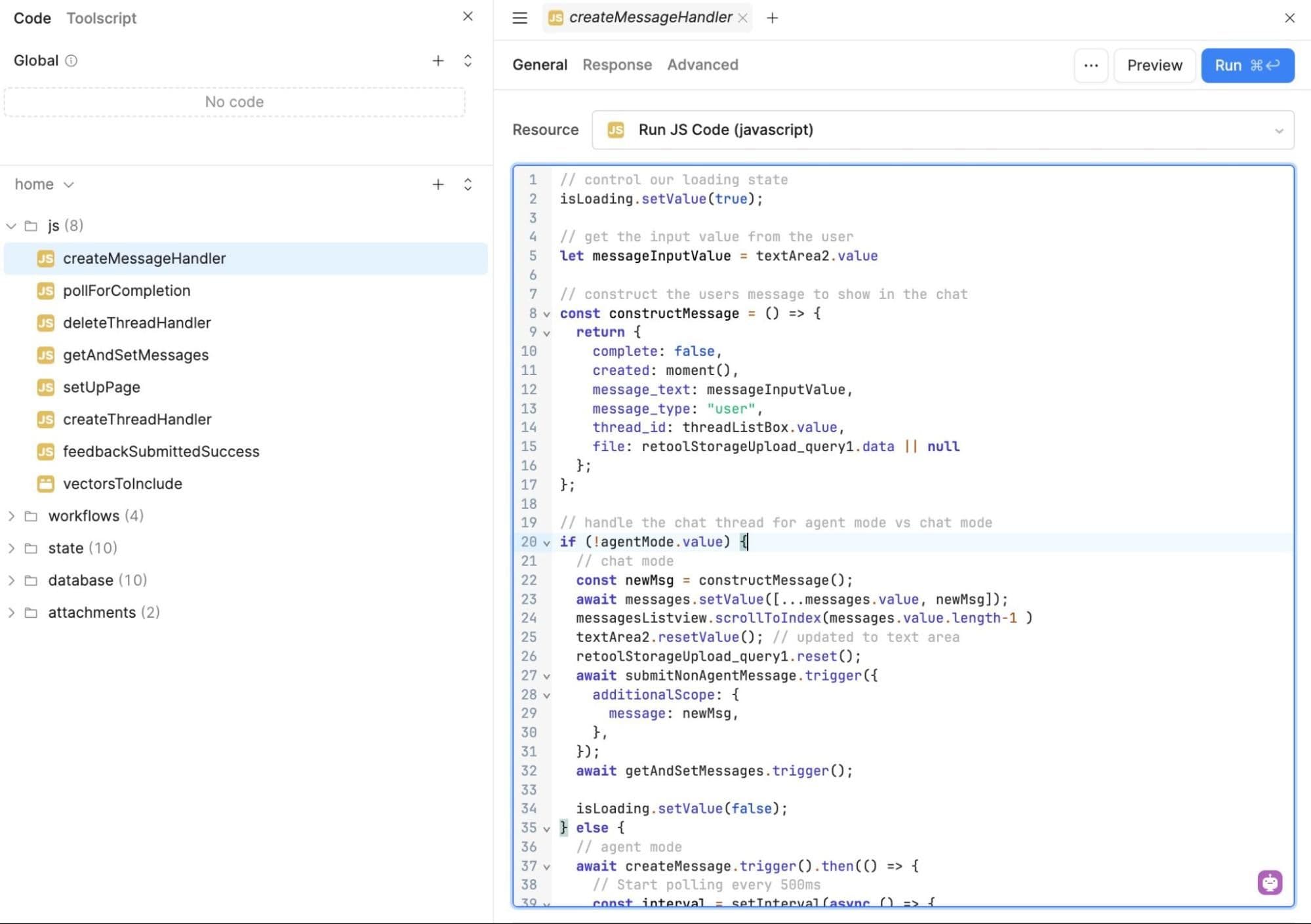Collapse the js folder
The image size is (1311, 924).
tap(11, 226)
